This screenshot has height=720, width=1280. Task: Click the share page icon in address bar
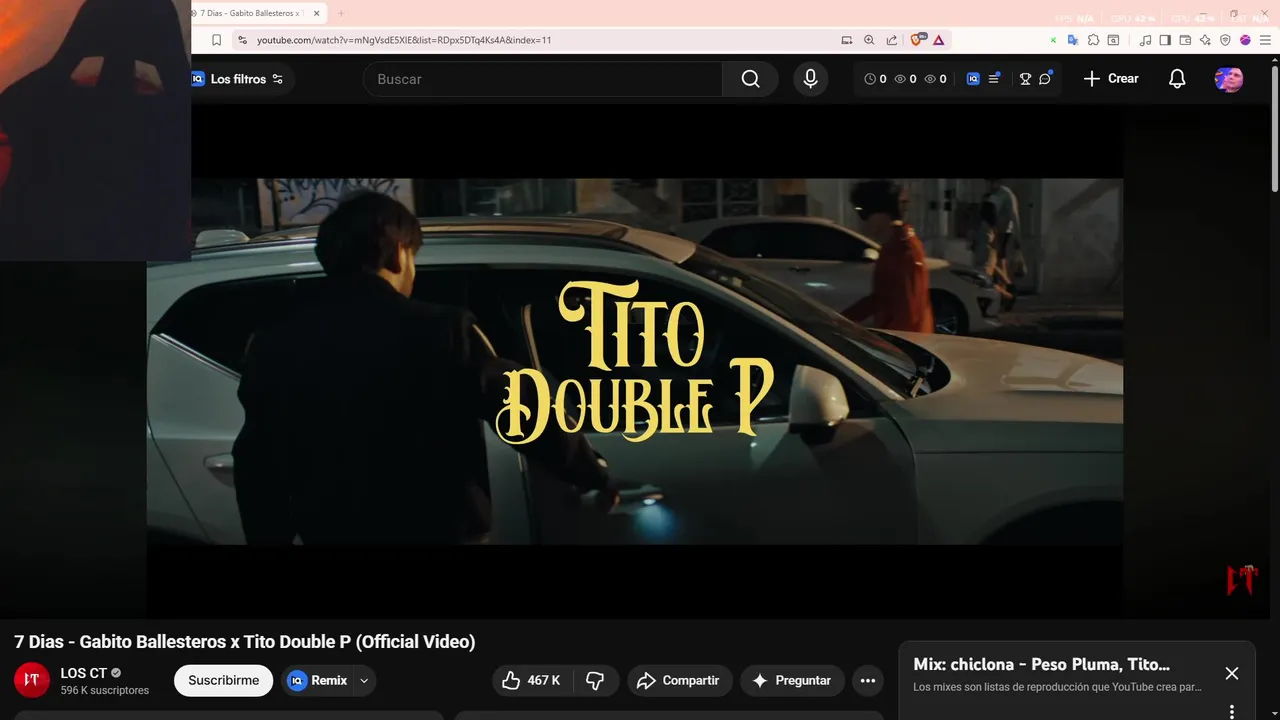[x=891, y=40]
